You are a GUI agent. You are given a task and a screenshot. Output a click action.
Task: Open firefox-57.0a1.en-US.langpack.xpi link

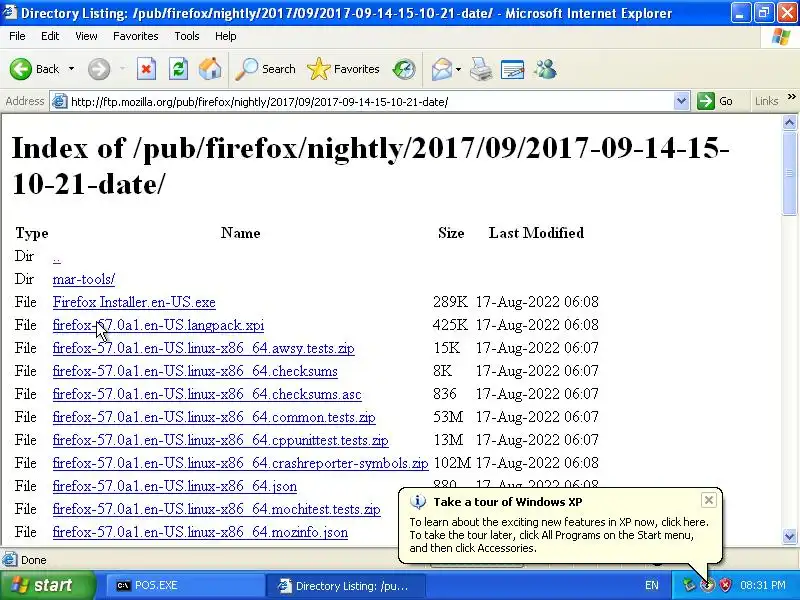click(x=158, y=326)
